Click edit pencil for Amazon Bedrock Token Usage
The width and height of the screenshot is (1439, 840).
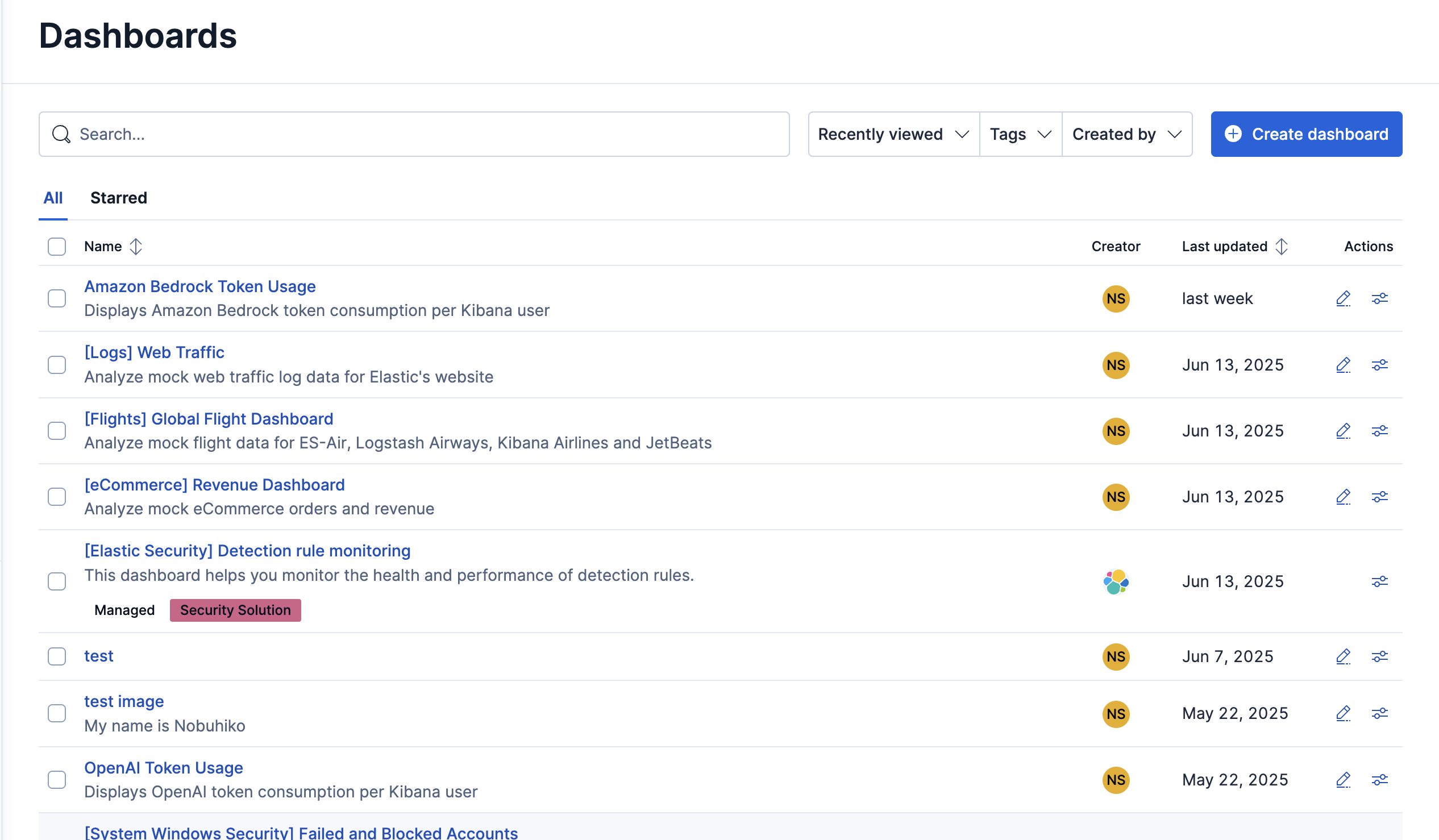[1343, 298]
